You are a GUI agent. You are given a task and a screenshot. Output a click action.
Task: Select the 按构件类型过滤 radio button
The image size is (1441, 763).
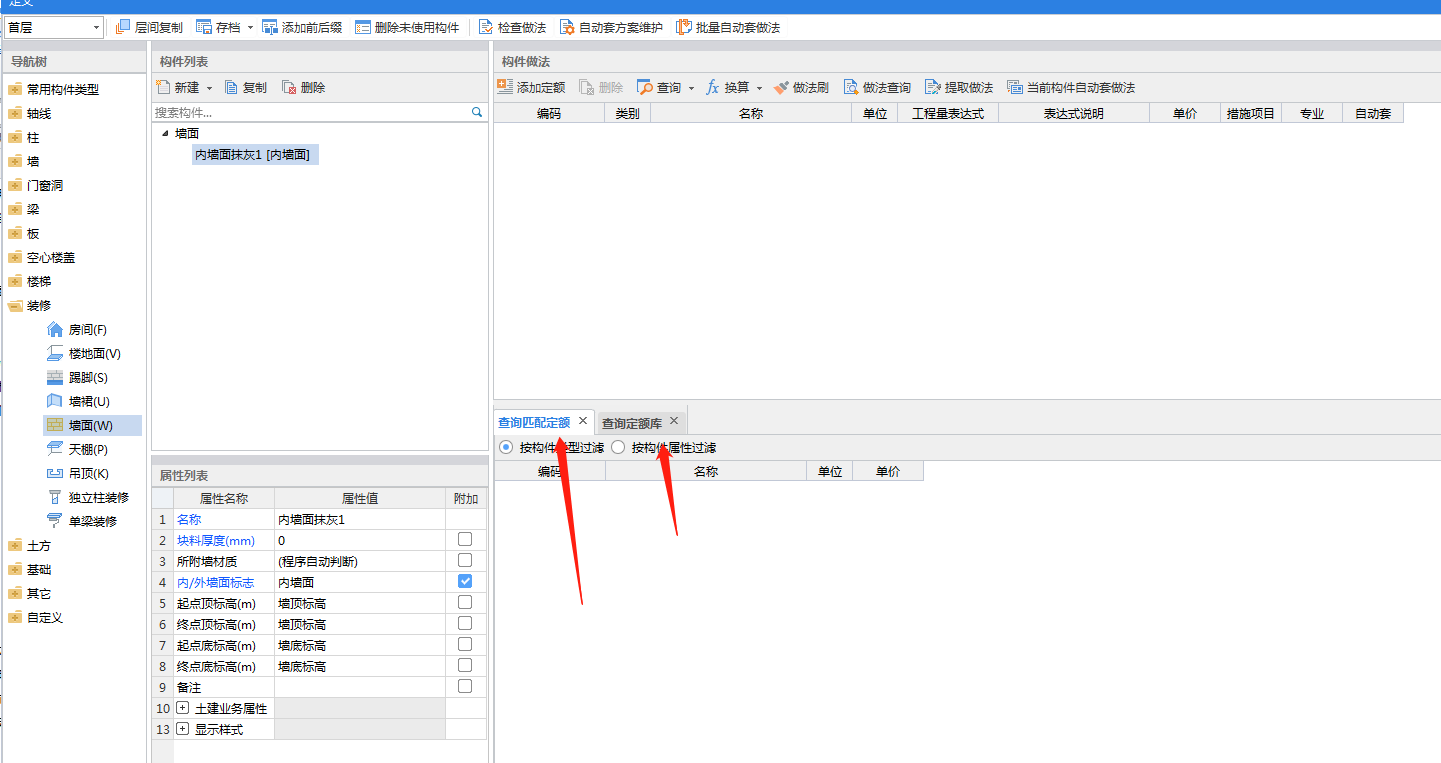coord(505,447)
